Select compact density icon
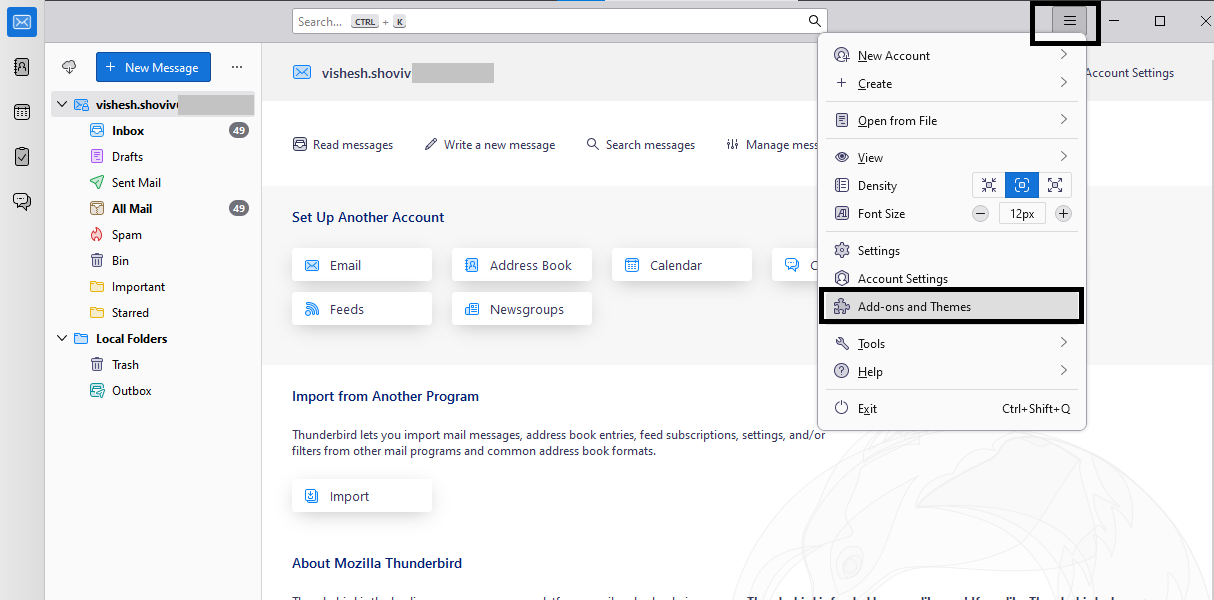This screenshot has width=1214, height=600. click(x=989, y=185)
